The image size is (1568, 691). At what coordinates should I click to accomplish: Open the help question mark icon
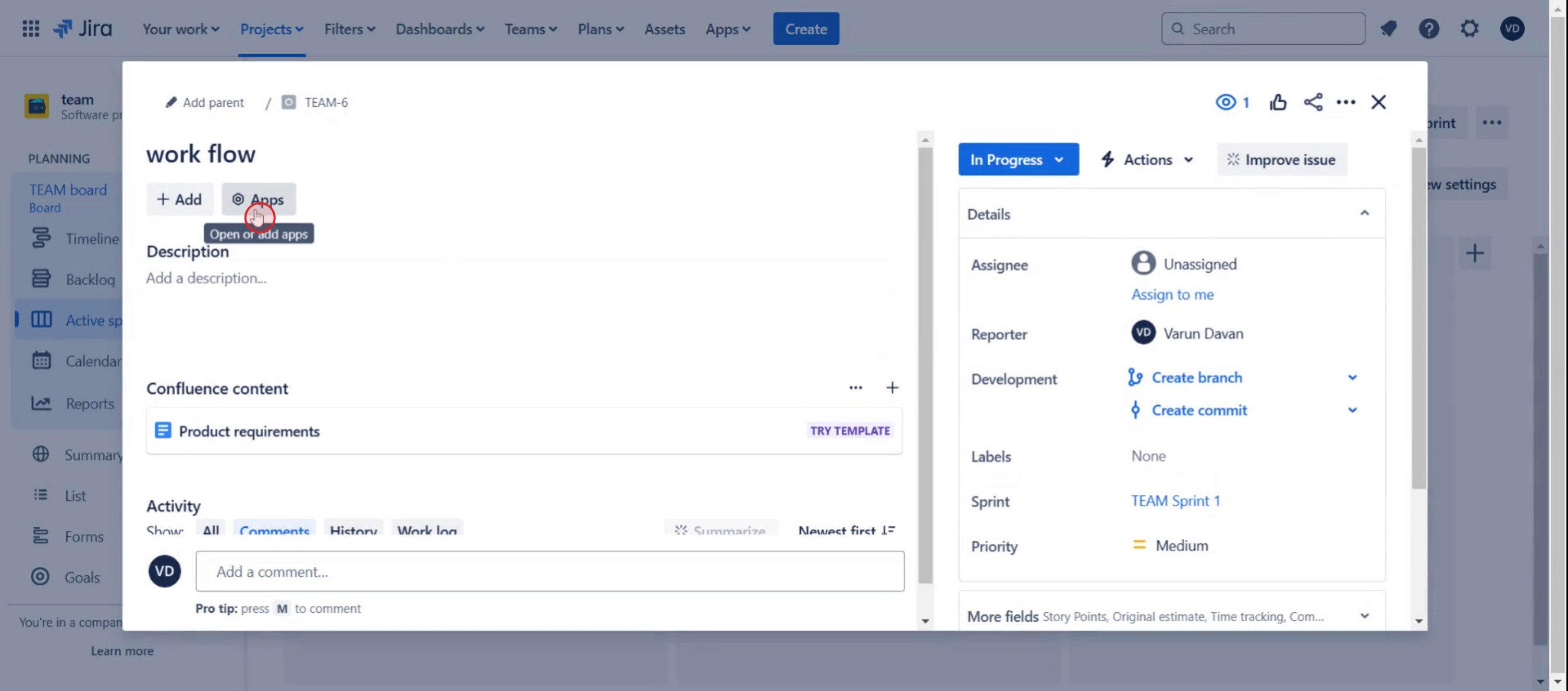pyautogui.click(x=1429, y=29)
